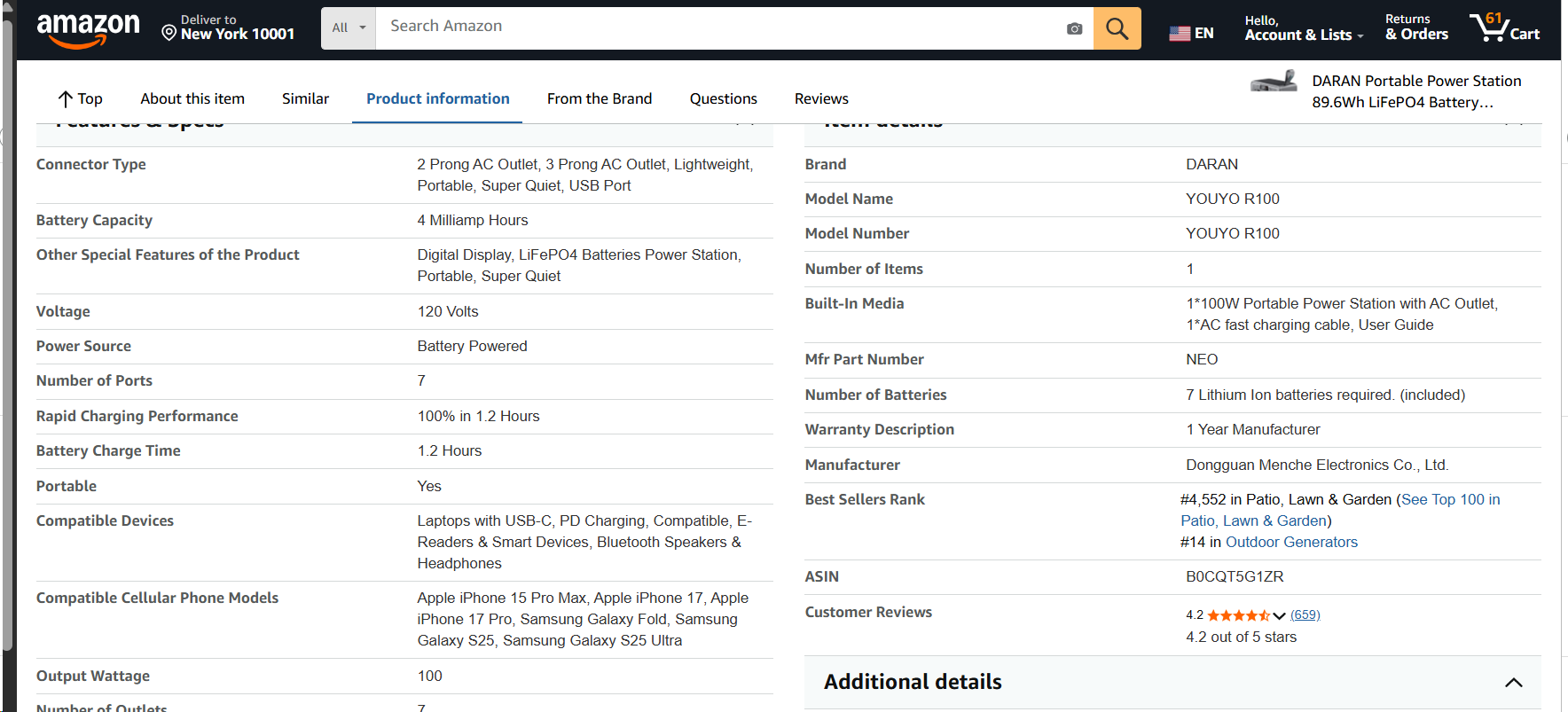
Task: Select the 1 Year Manufacturer warranty text
Action: click(x=1252, y=429)
